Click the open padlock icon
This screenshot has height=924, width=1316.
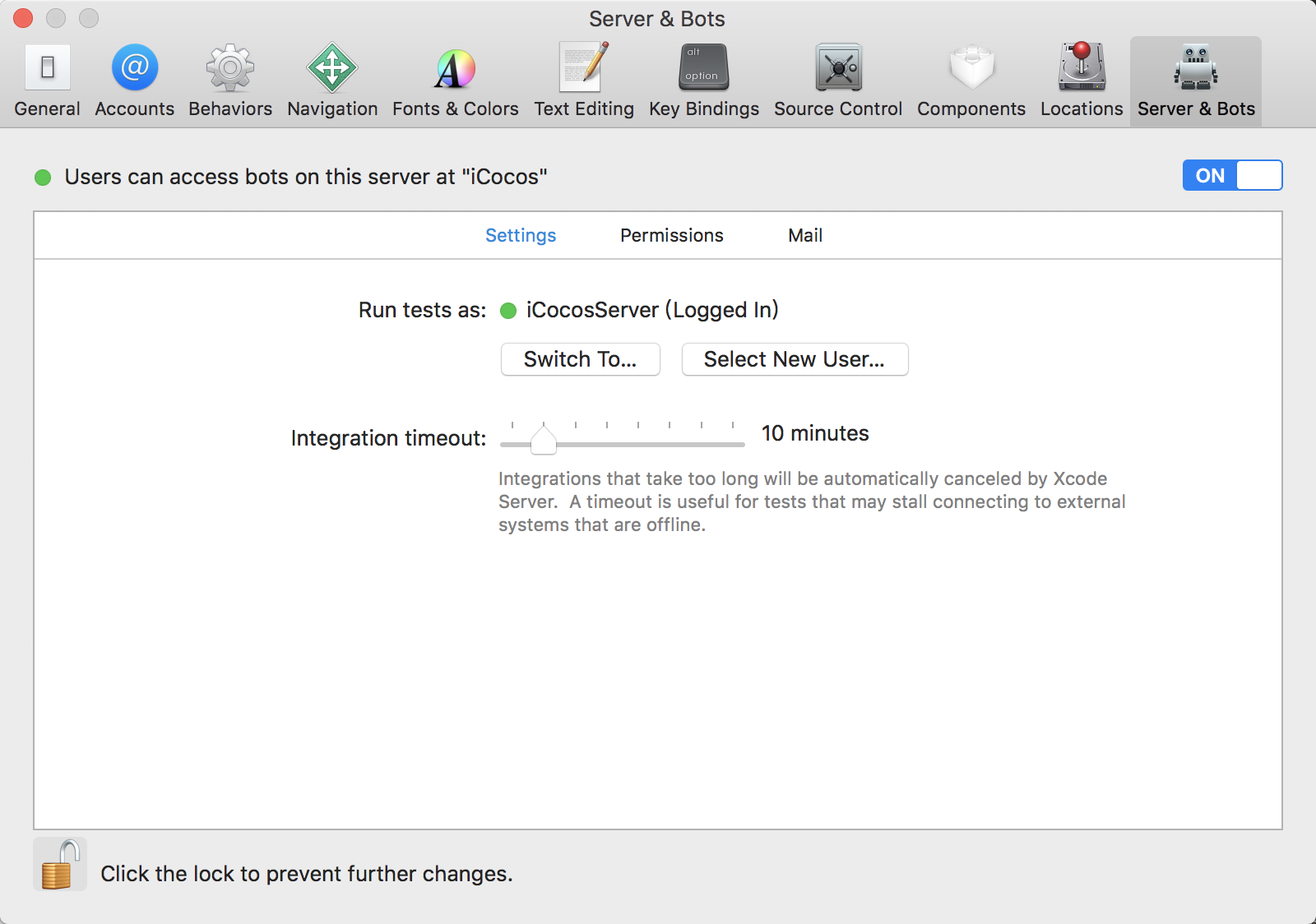(x=60, y=865)
